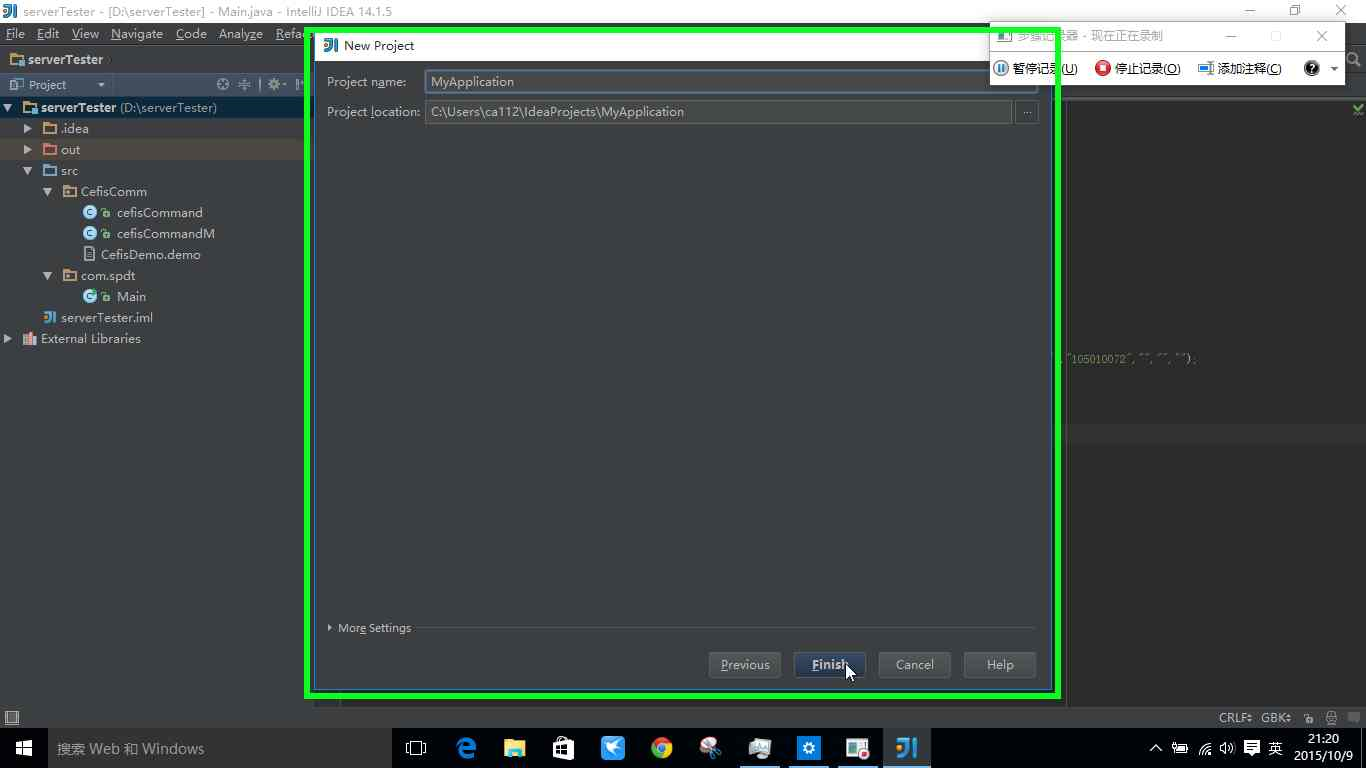Screen dimensions: 1366x768
Task: Change GBK file encoding in status bar
Action: point(1276,718)
